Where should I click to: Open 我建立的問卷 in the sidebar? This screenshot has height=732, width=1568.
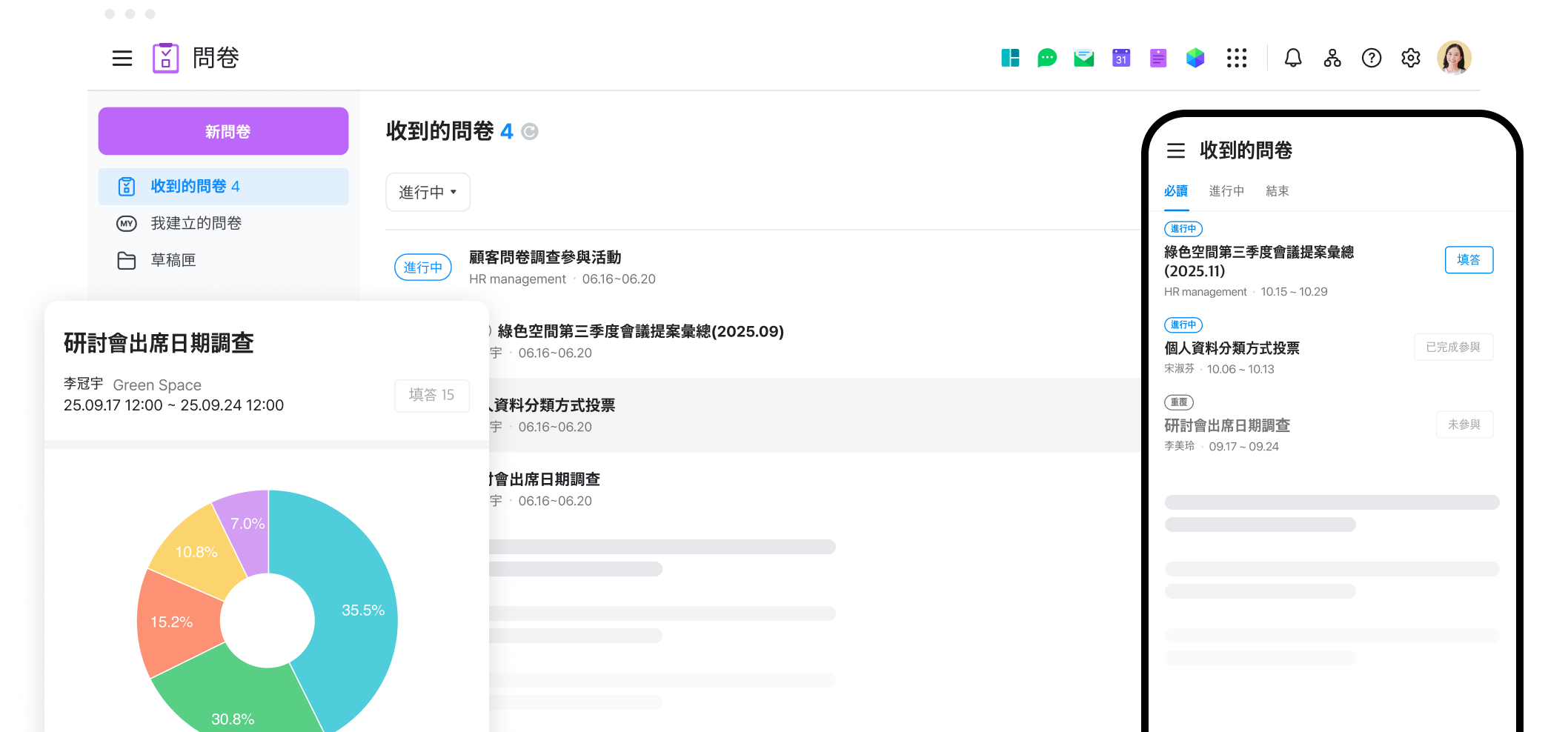[196, 223]
